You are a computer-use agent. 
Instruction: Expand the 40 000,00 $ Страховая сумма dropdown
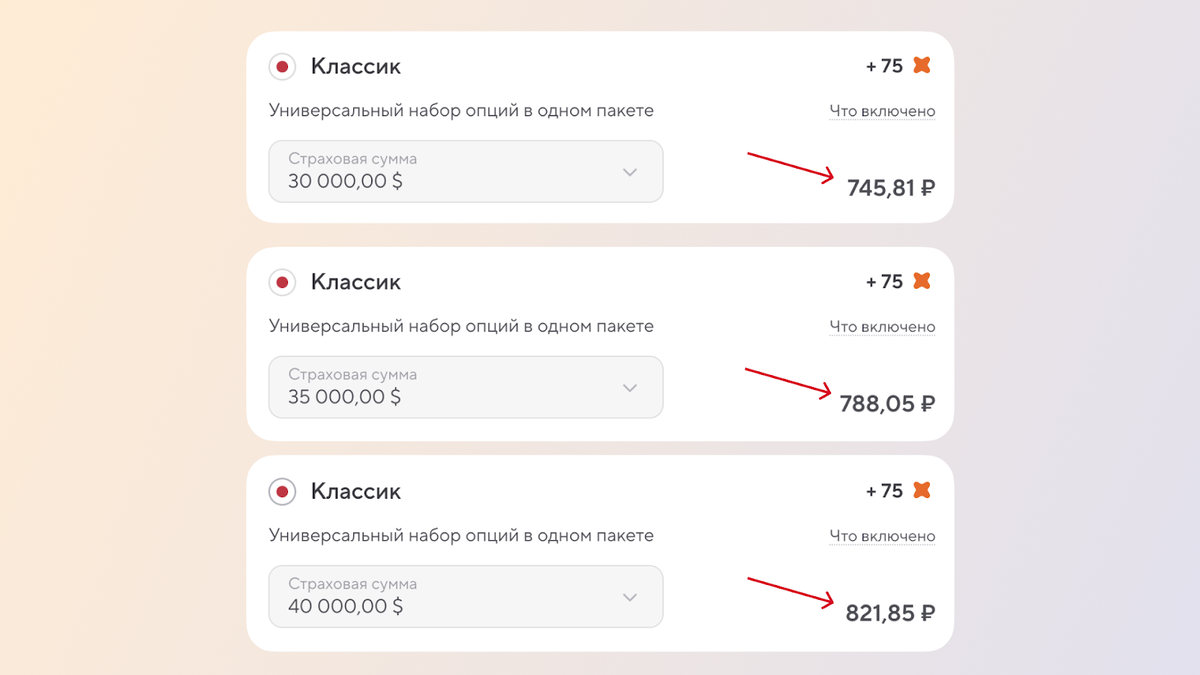pos(465,596)
